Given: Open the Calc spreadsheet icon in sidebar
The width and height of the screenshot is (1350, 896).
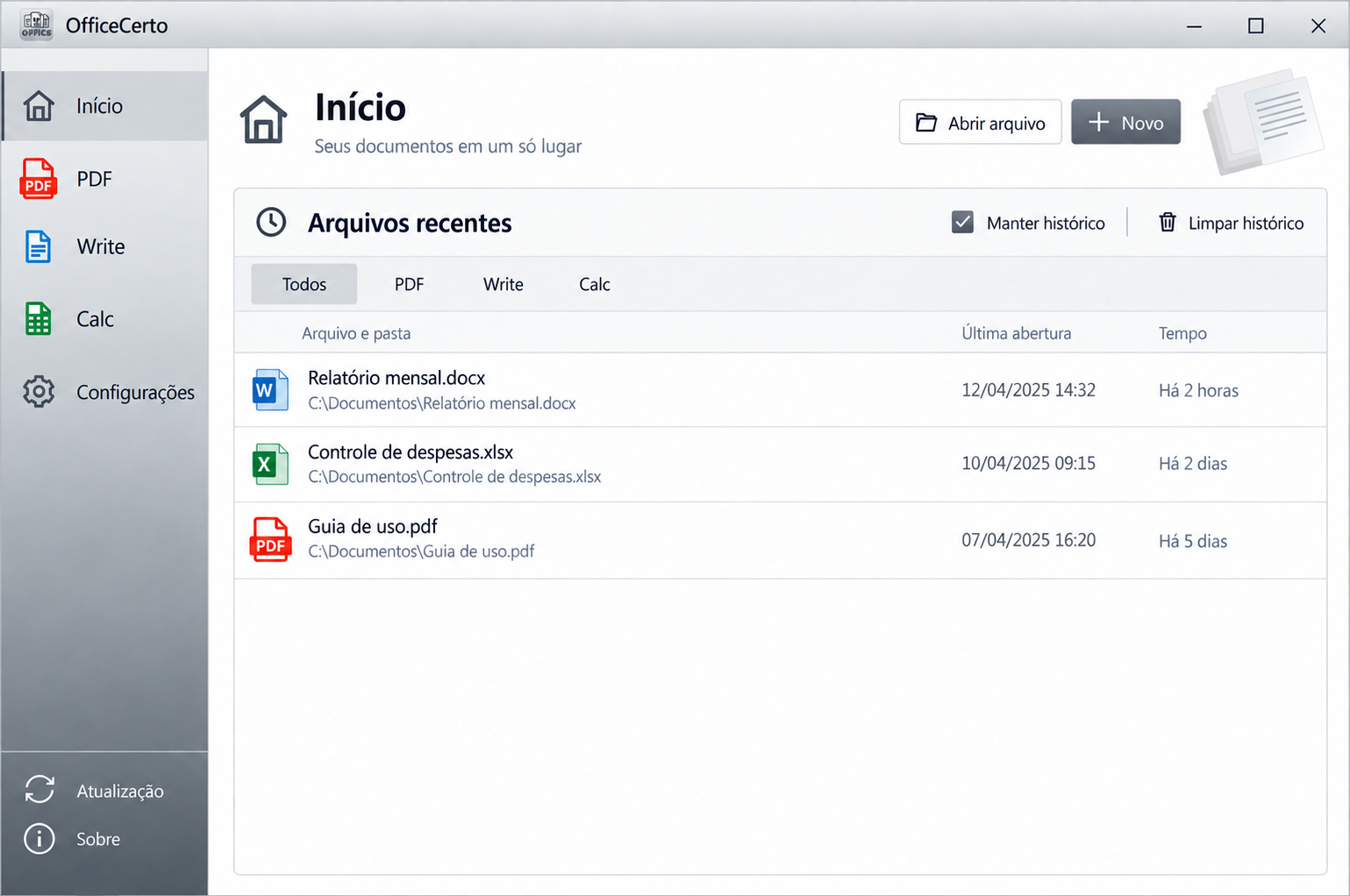Looking at the screenshot, I should pos(38,319).
